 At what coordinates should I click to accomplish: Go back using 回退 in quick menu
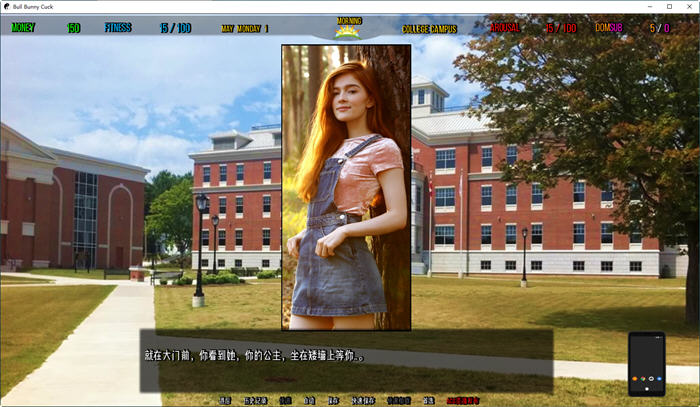[225, 400]
